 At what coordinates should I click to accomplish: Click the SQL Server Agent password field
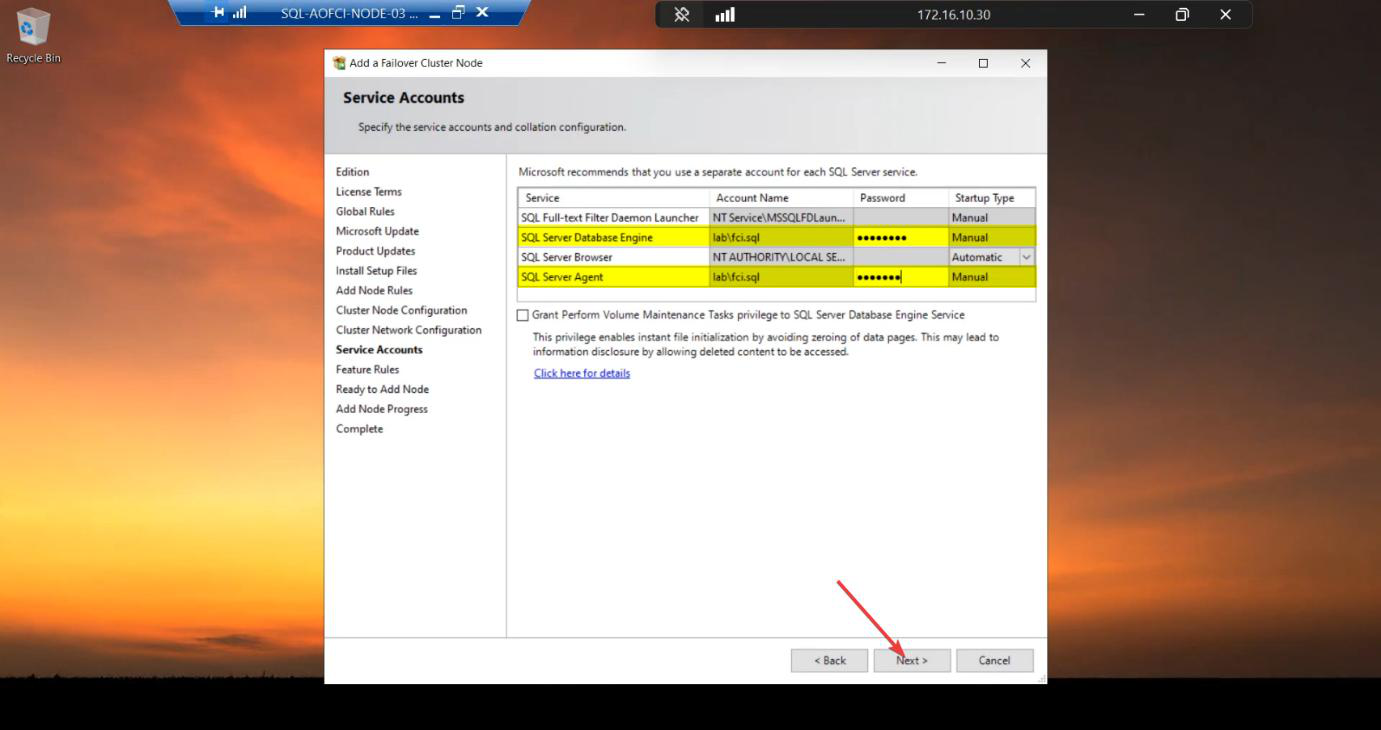coord(901,277)
